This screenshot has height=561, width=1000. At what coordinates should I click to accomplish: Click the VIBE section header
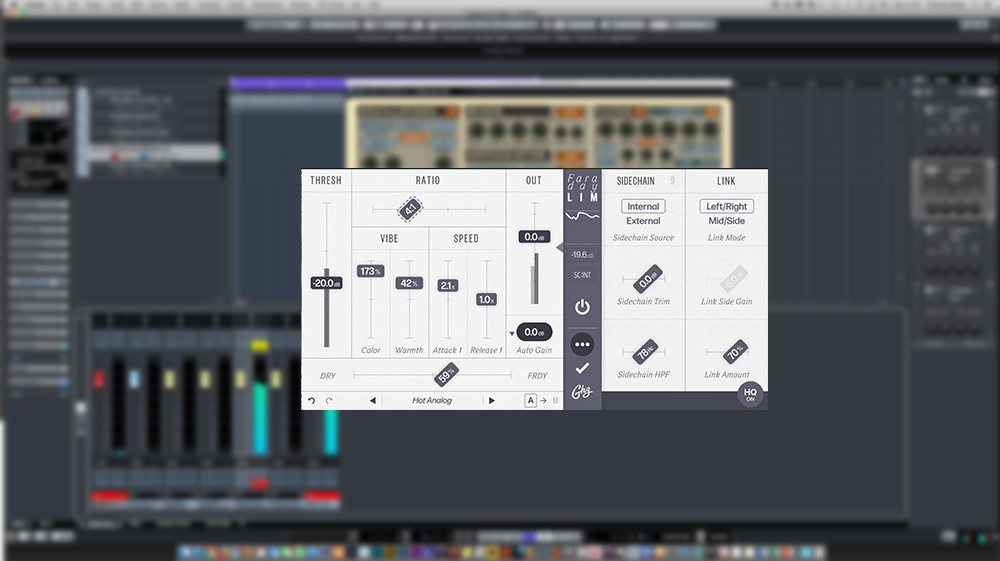click(389, 238)
